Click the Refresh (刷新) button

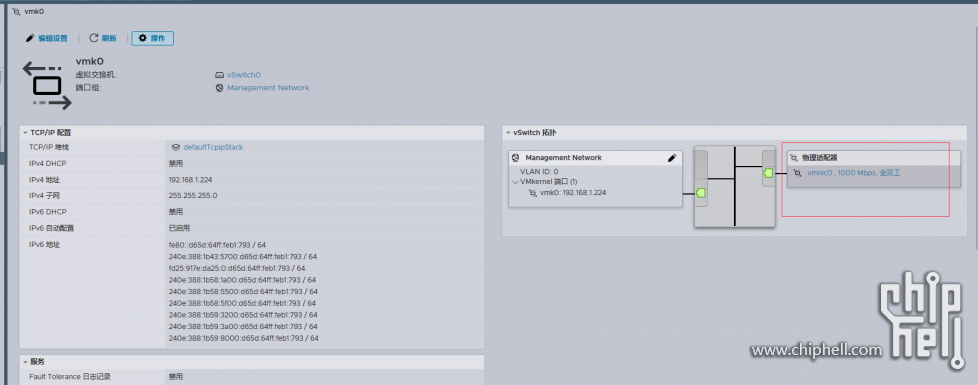[103, 38]
